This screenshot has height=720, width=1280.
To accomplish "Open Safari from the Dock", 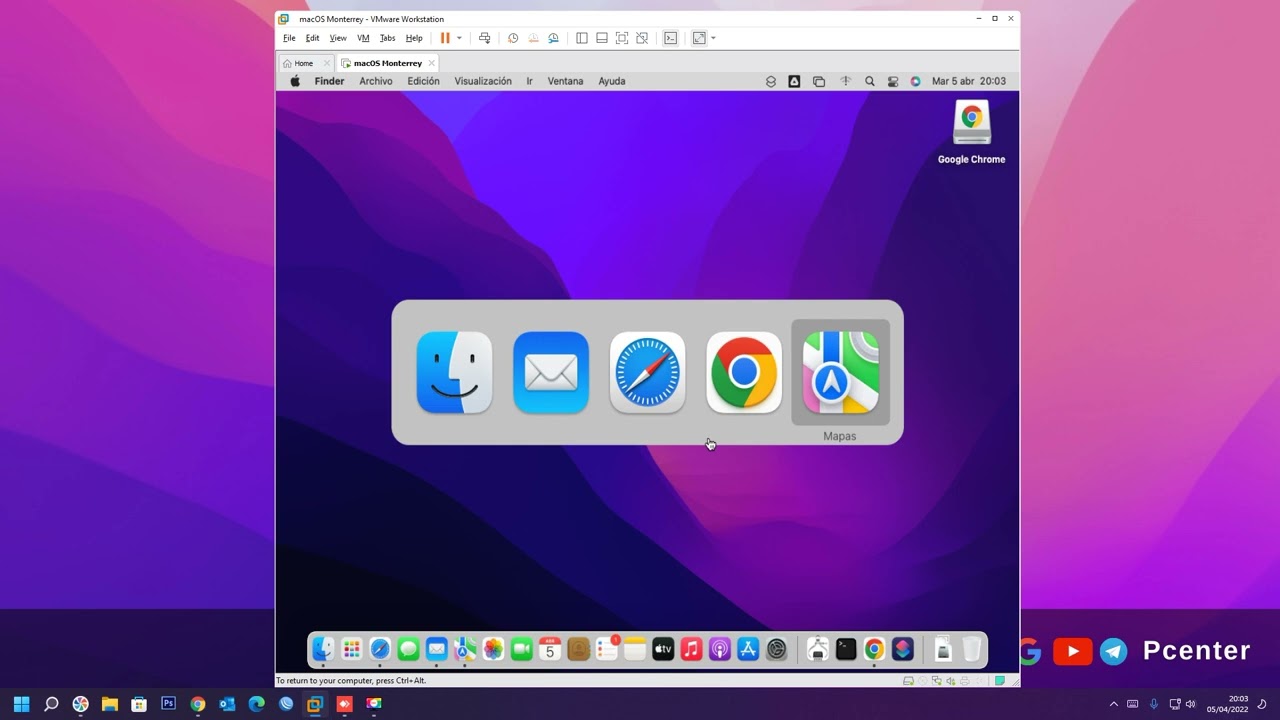I will tap(380, 650).
